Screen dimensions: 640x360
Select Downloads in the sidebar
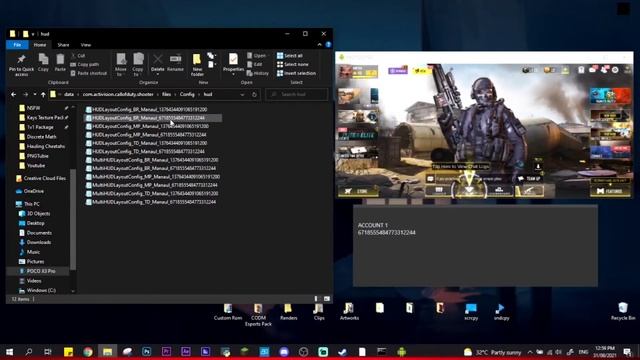38,242
